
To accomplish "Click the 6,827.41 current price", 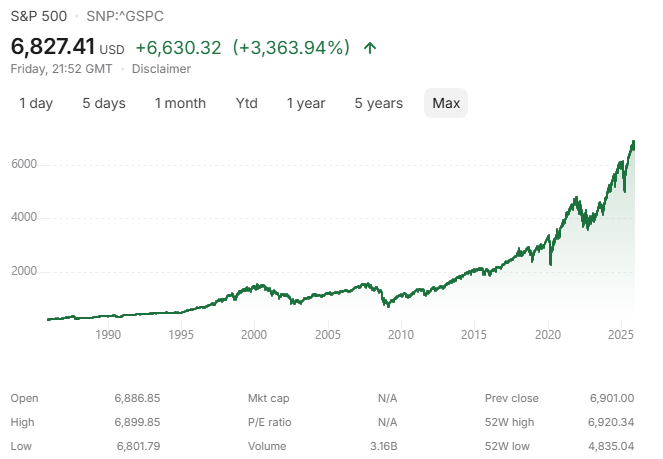I will click(x=53, y=46).
